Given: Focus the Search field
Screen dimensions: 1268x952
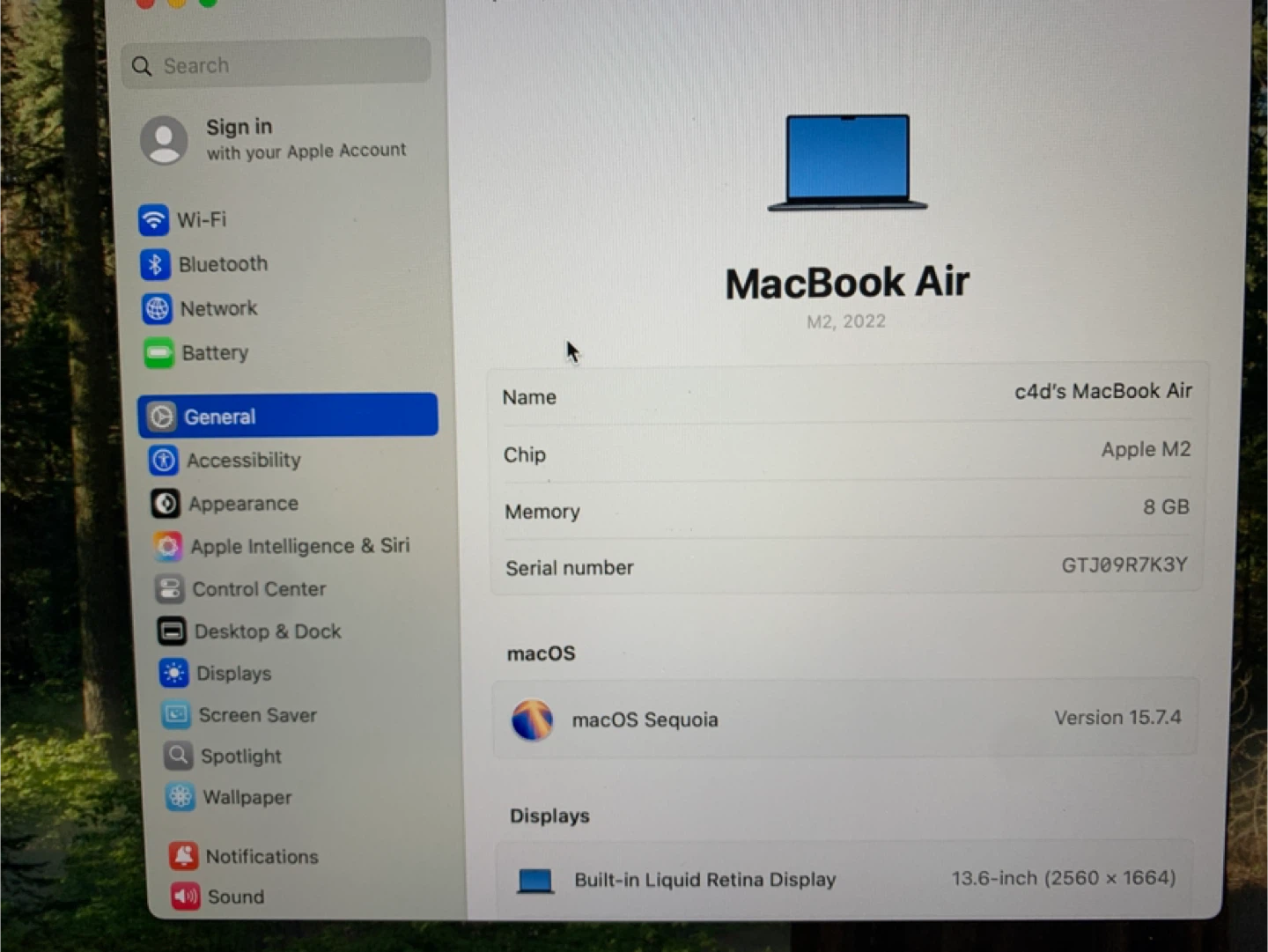Looking at the screenshot, I should 276,63.
